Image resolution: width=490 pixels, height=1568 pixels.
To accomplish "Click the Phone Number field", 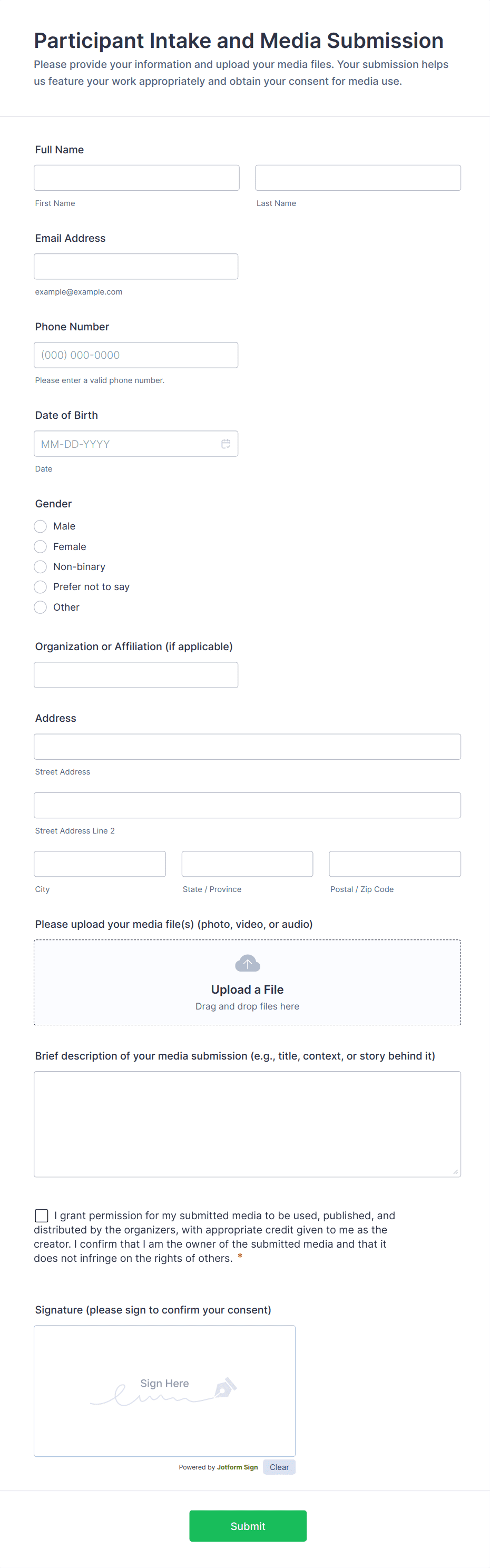I will point(136,354).
